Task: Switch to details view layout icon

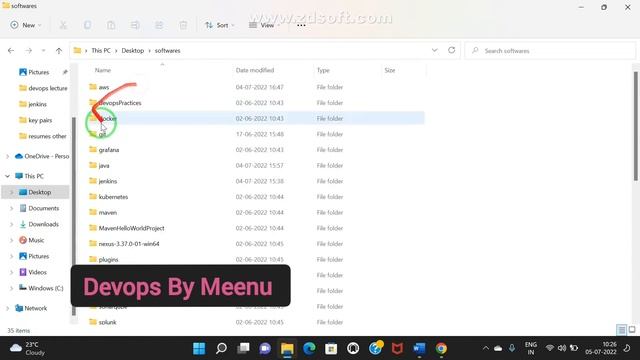Action: [x=621, y=330]
